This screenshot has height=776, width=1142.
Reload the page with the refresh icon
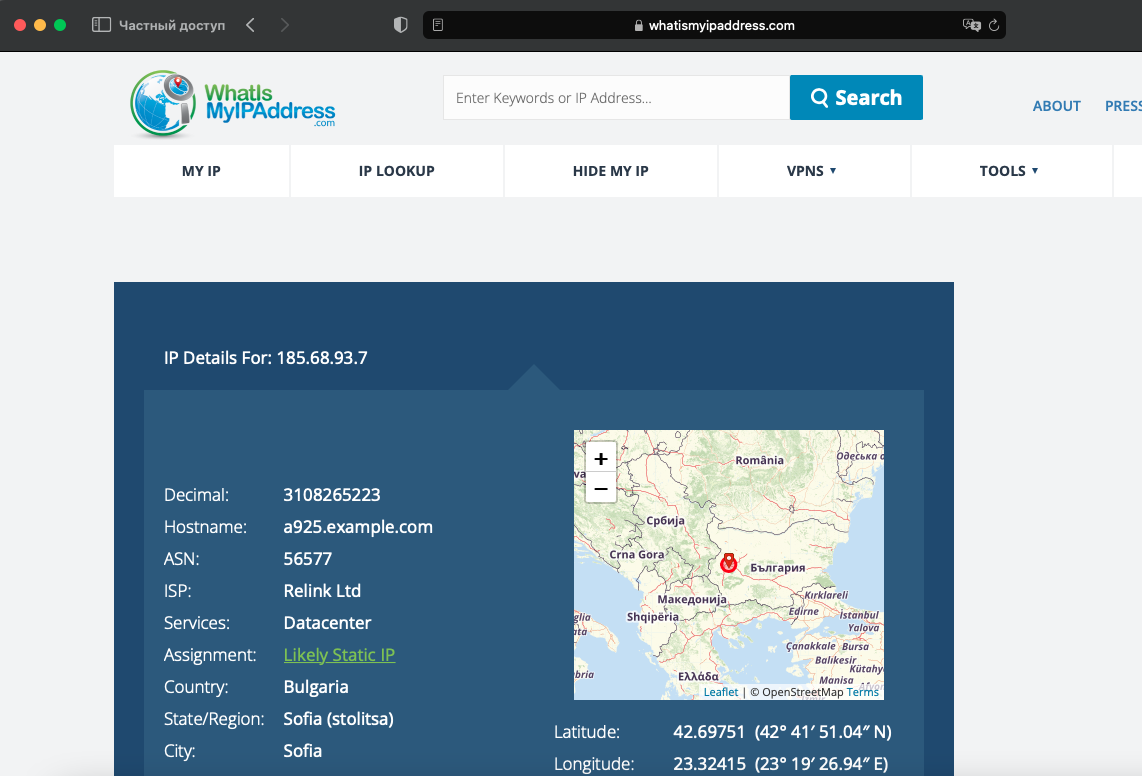pyautogui.click(x=994, y=25)
